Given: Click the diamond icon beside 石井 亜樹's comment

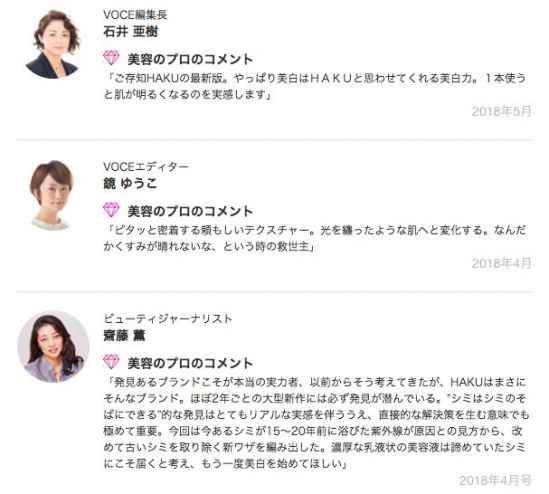Looking at the screenshot, I should coord(111,58).
